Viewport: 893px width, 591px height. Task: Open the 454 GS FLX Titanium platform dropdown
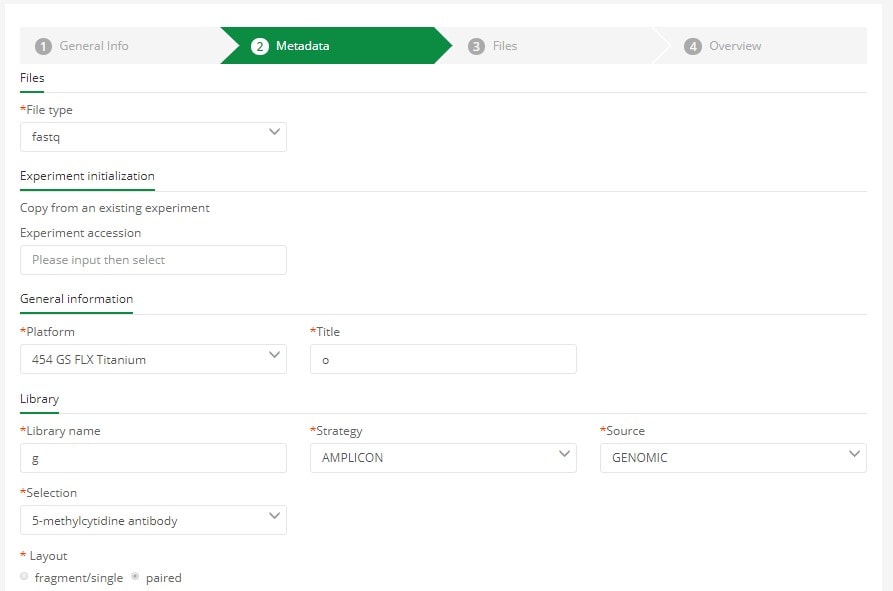click(153, 359)
